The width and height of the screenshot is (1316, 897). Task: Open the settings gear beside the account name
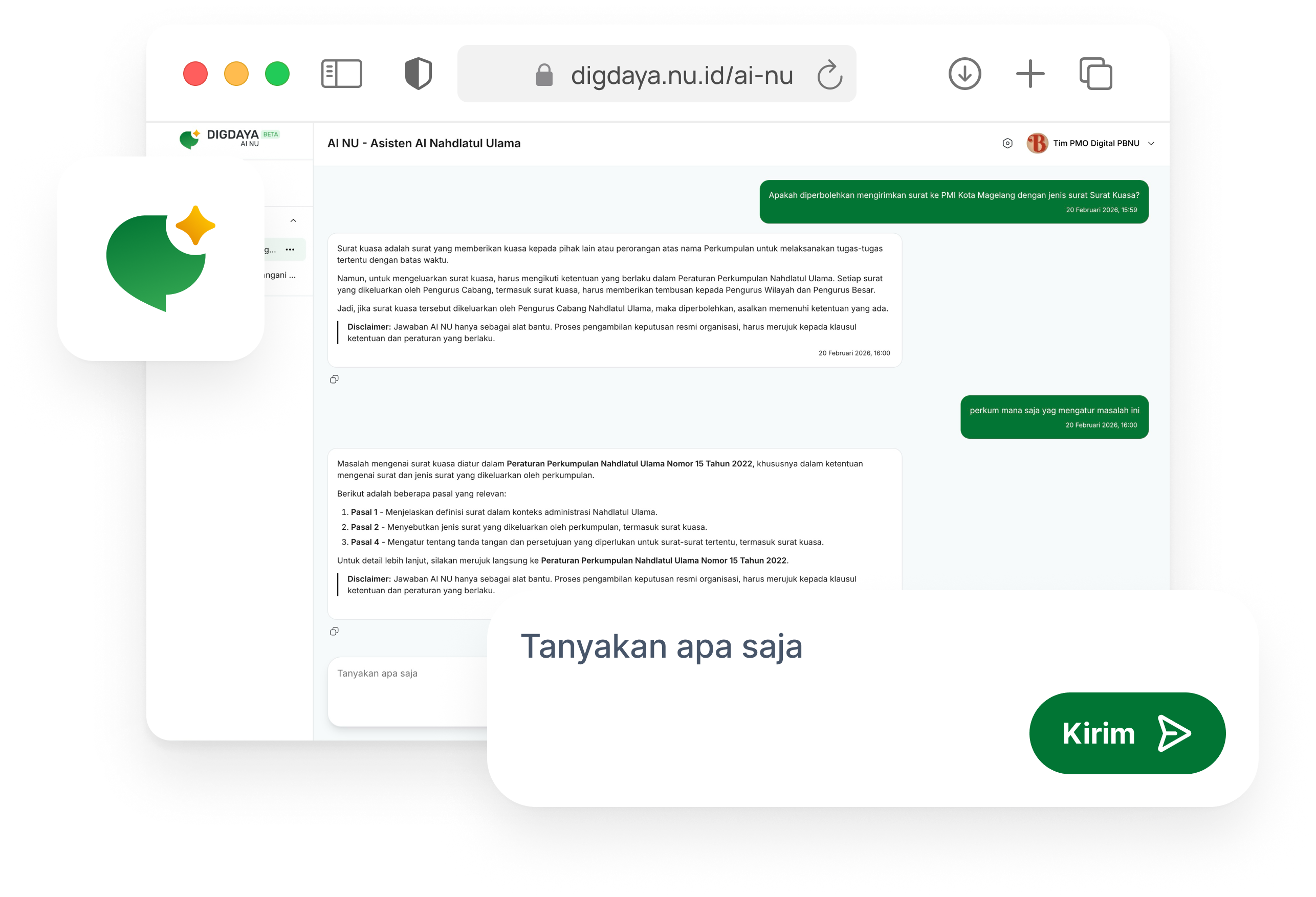click(x=1008, y=143)
